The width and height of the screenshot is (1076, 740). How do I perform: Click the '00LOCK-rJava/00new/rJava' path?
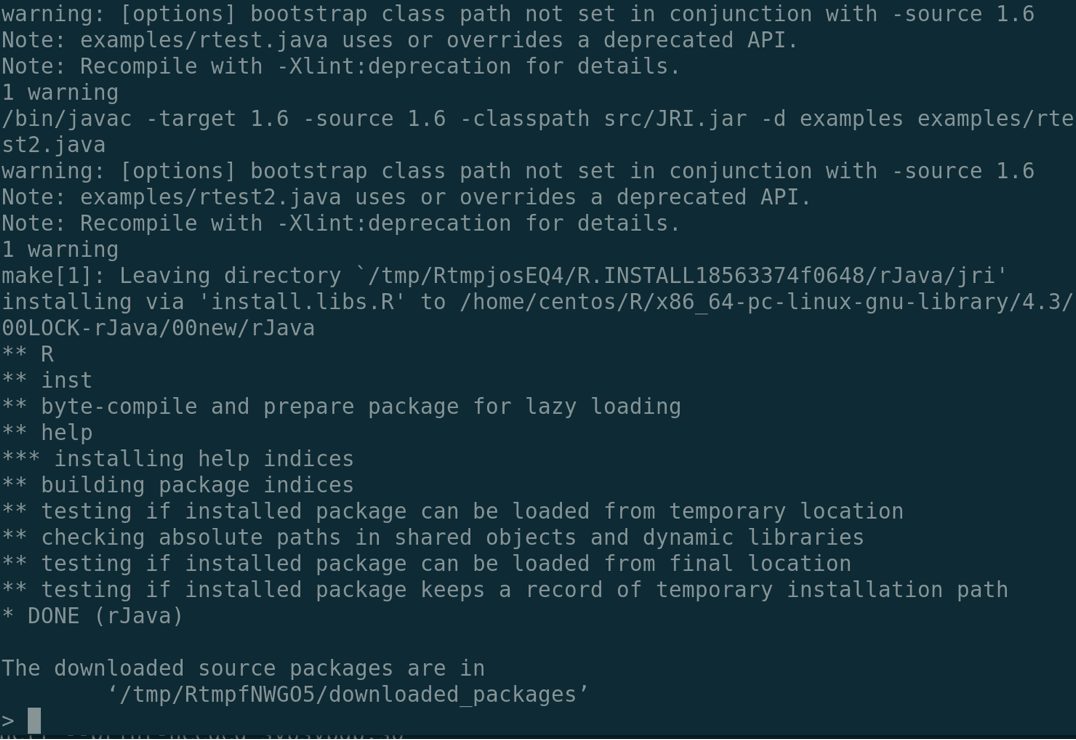pyautogui.click(x=158, y=328)
